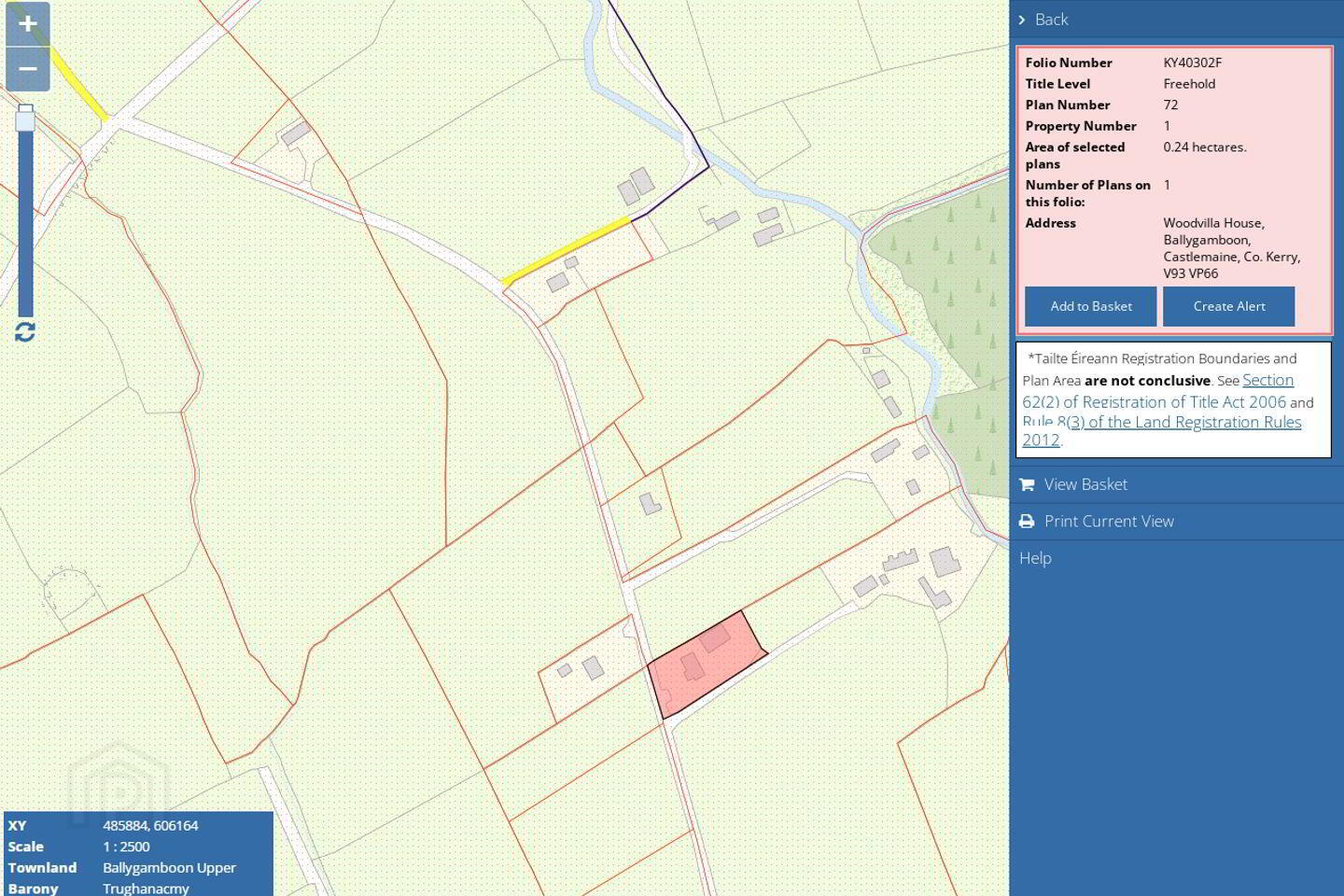Click barony value Trughanacmy
Image resolution: width=1344 pixels, height=896 pixels.
146,889
